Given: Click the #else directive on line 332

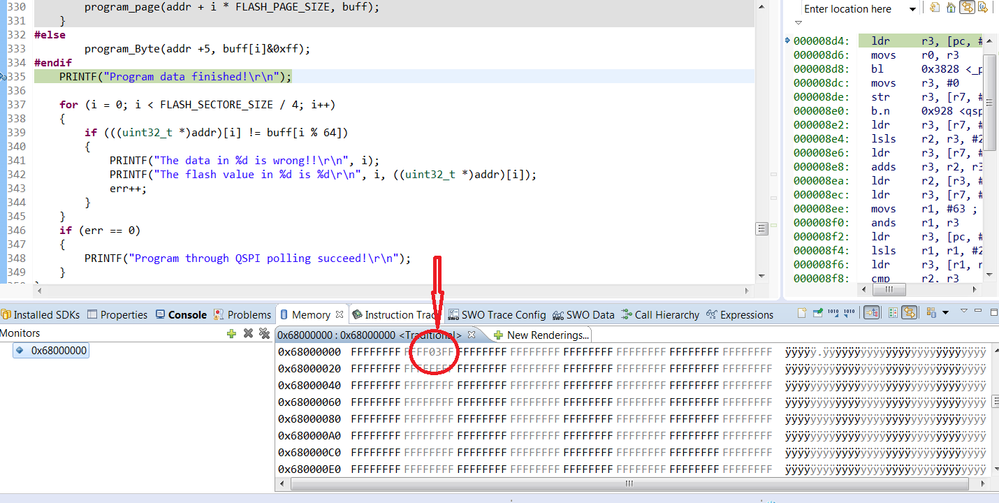Looking at the screenshot, I should (x=50, y=35).
